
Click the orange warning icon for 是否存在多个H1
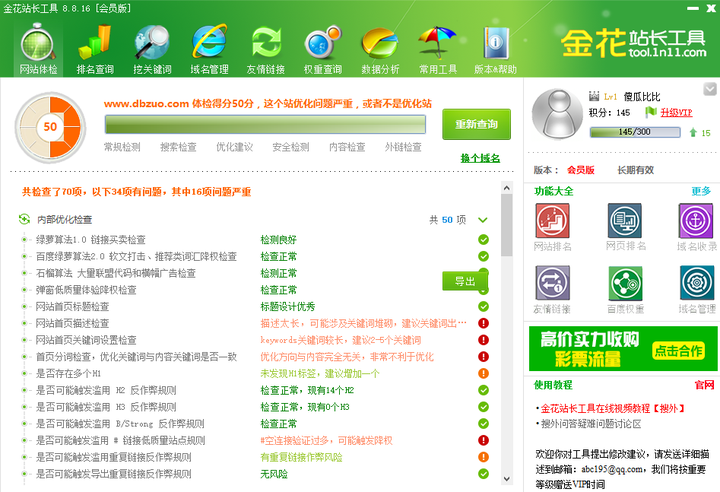[x=483, y=373]
